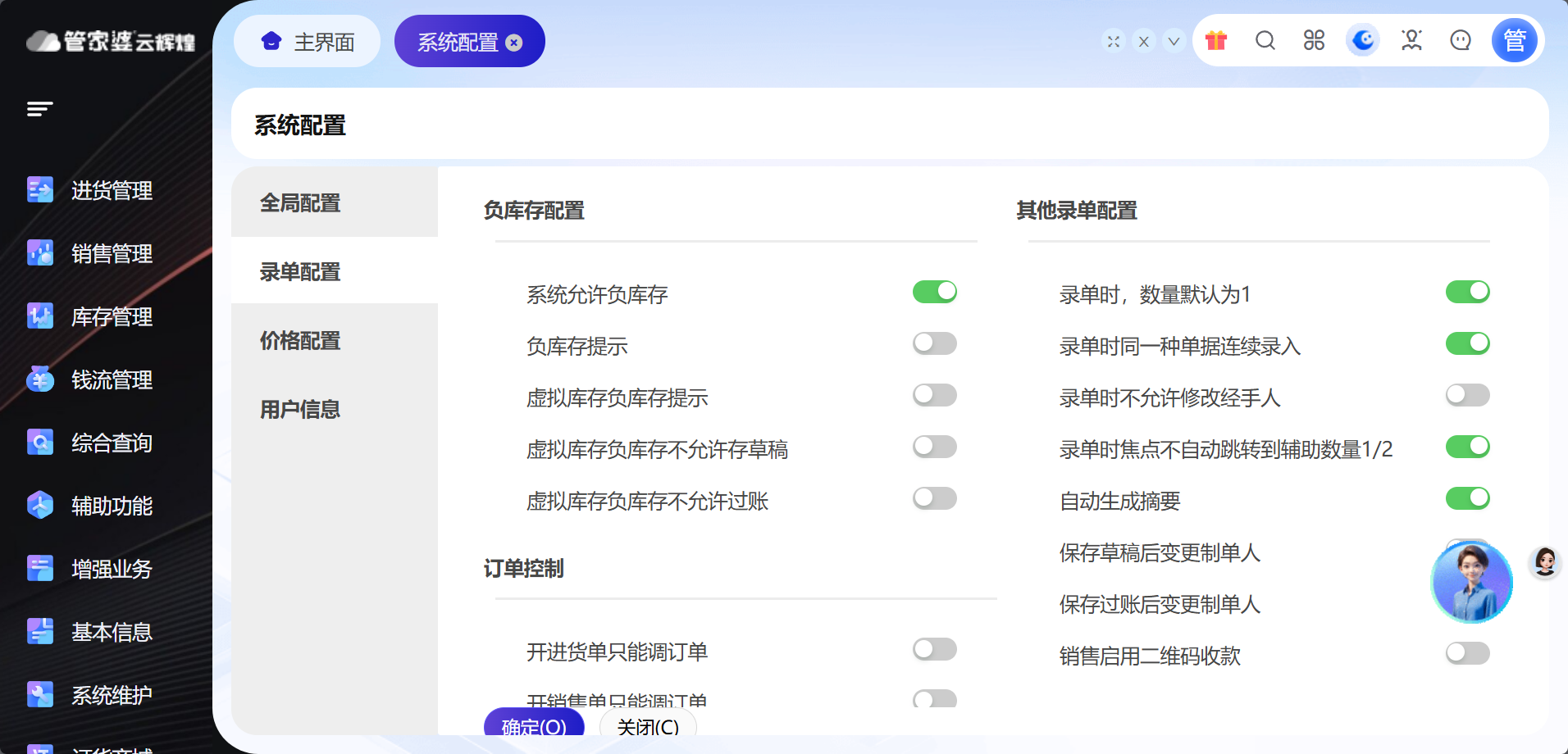Collapse sidebar with hamburger menu icon

click(x=39, y=109)
